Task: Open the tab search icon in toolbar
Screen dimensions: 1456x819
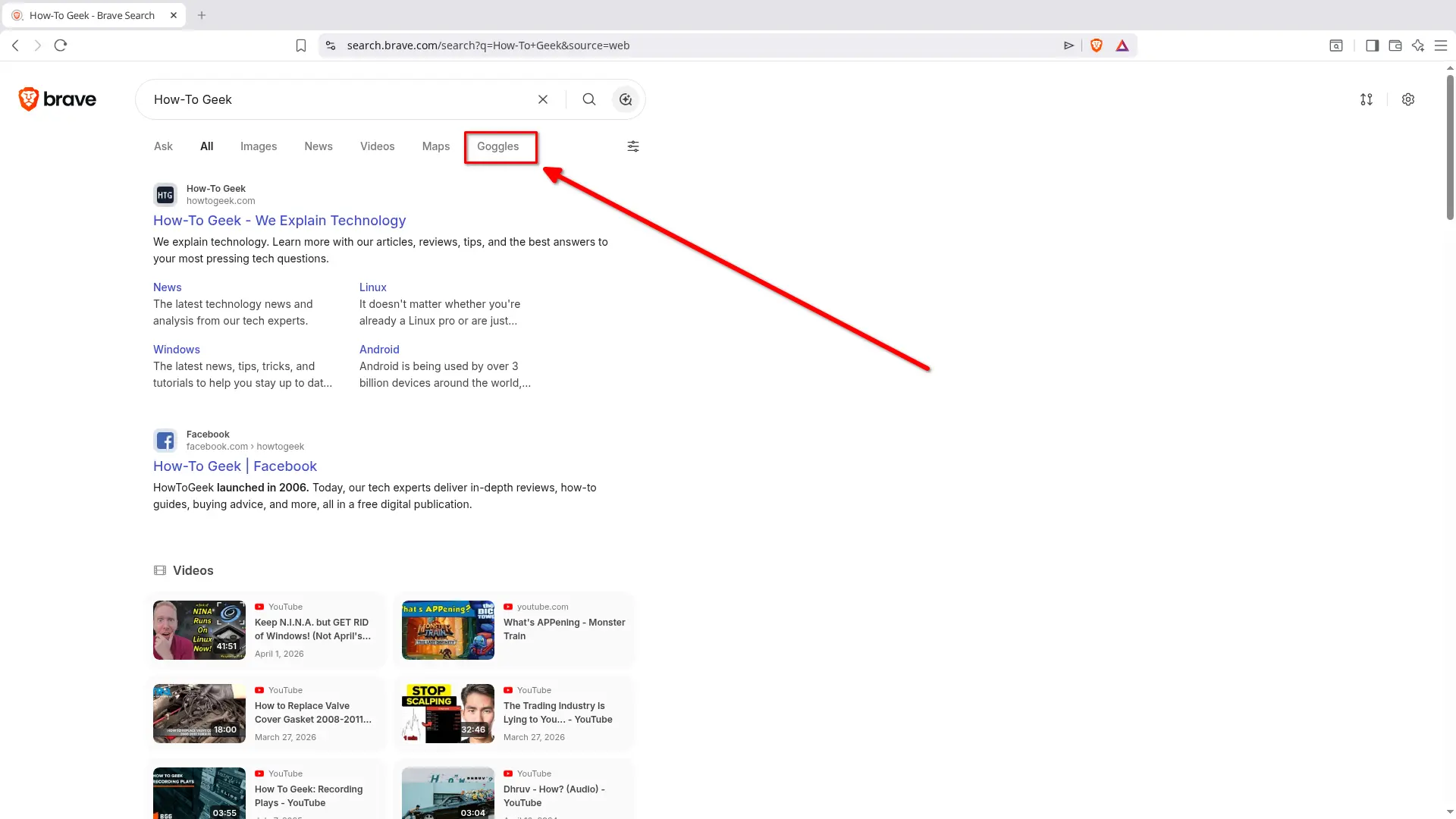Action: coord(1336,45)
